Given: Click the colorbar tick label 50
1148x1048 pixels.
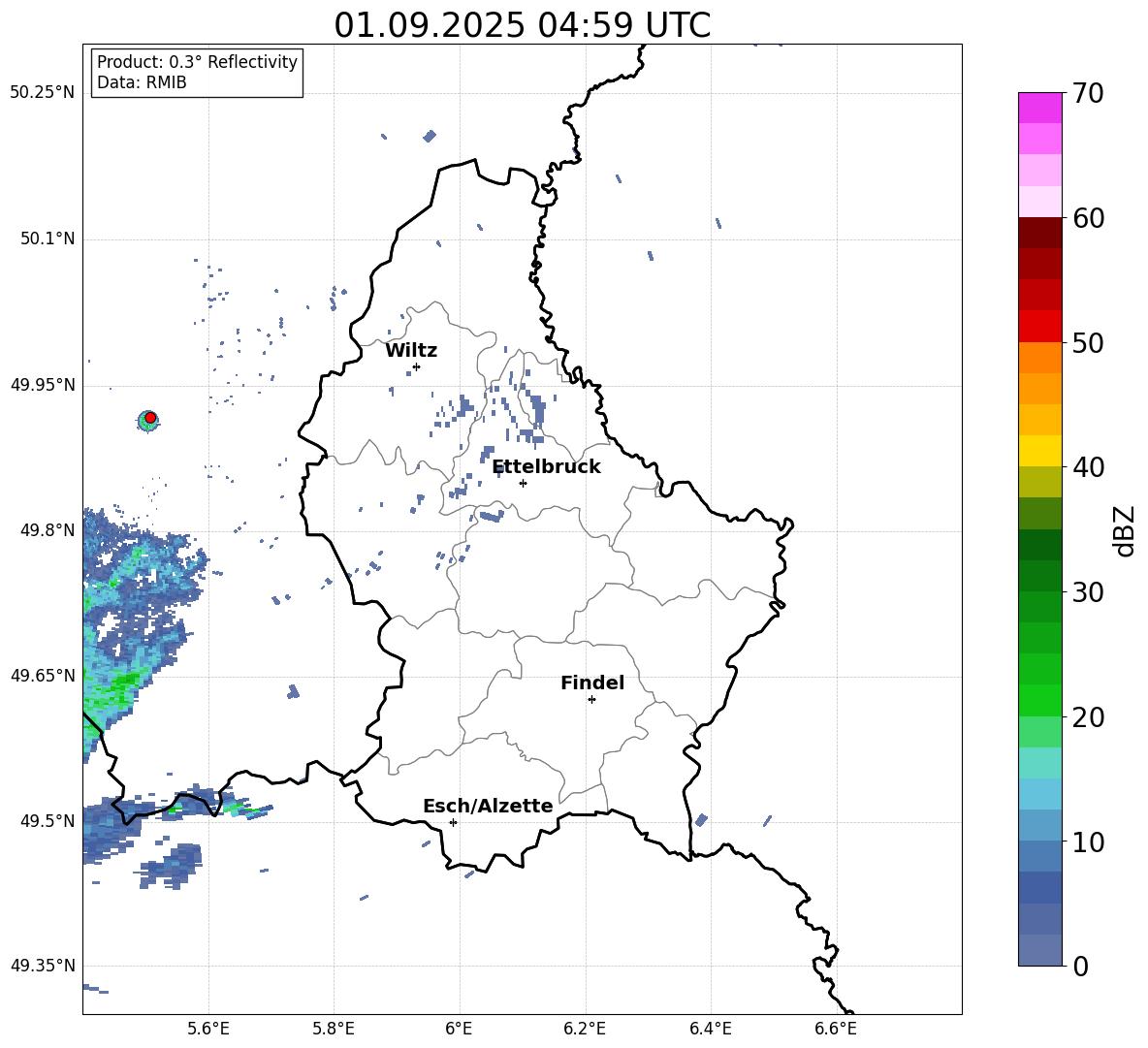Looking at the screenshot, I should tap(1088, 343).
